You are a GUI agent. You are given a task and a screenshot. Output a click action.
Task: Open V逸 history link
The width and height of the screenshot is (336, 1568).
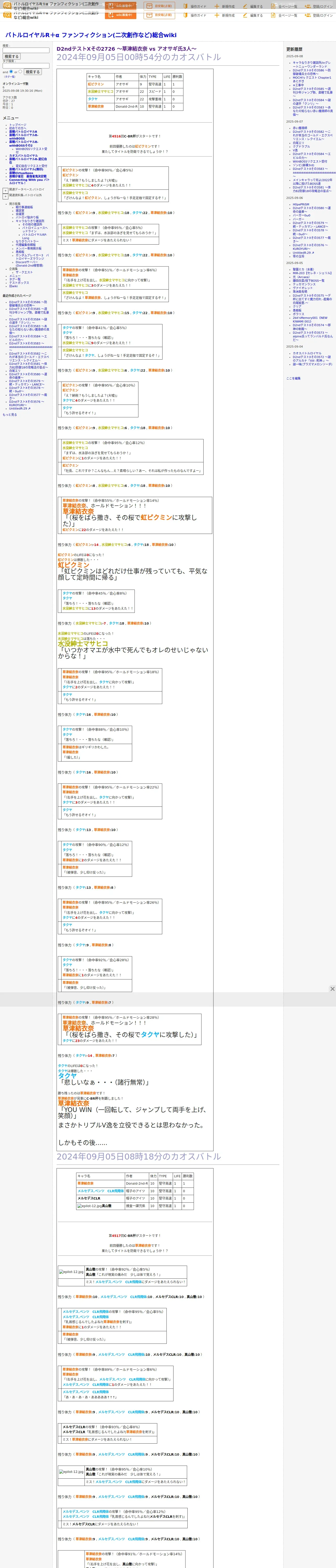point(295,150)
